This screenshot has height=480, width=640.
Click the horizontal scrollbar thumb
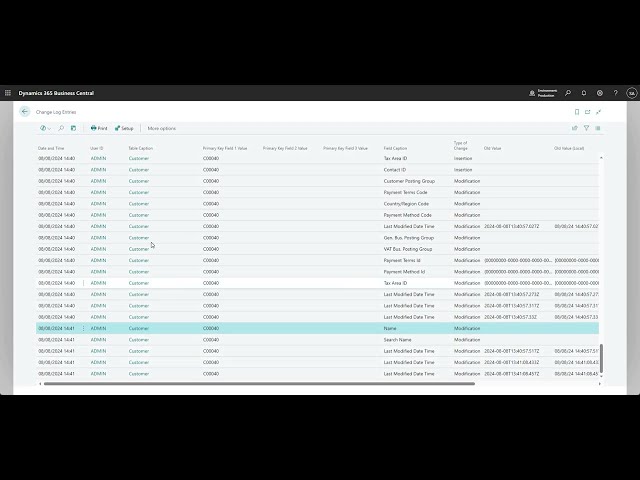[x=259, y=384]
